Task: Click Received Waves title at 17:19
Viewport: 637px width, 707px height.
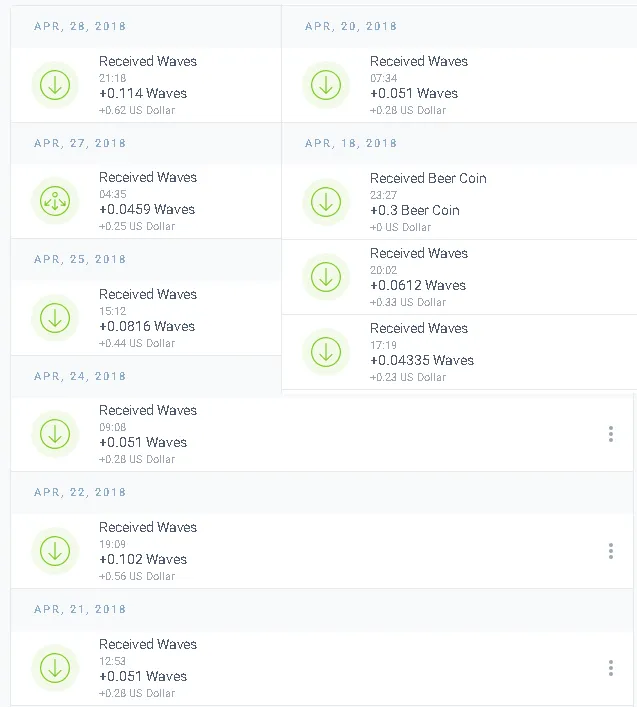Action: click(419, 328)
